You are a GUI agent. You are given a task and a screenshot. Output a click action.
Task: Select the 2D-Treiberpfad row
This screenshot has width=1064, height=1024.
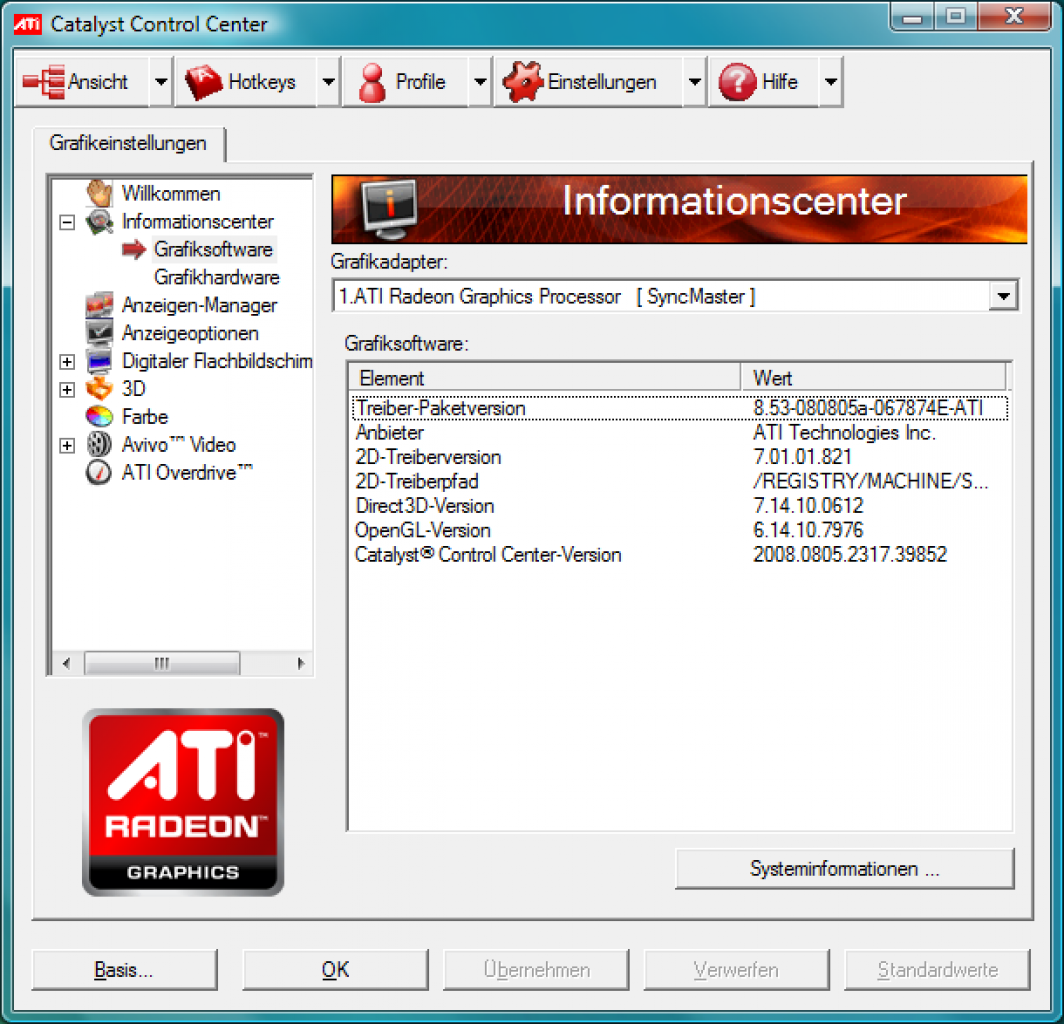pos(680,481)
